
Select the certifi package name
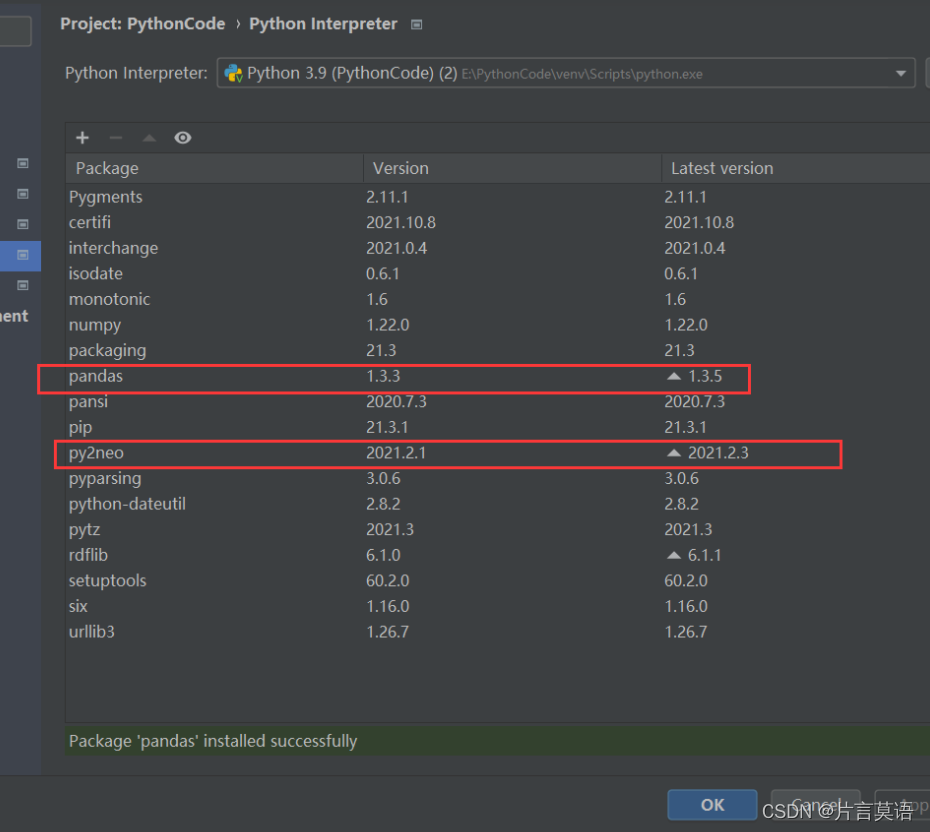click(x=90, y=222)
